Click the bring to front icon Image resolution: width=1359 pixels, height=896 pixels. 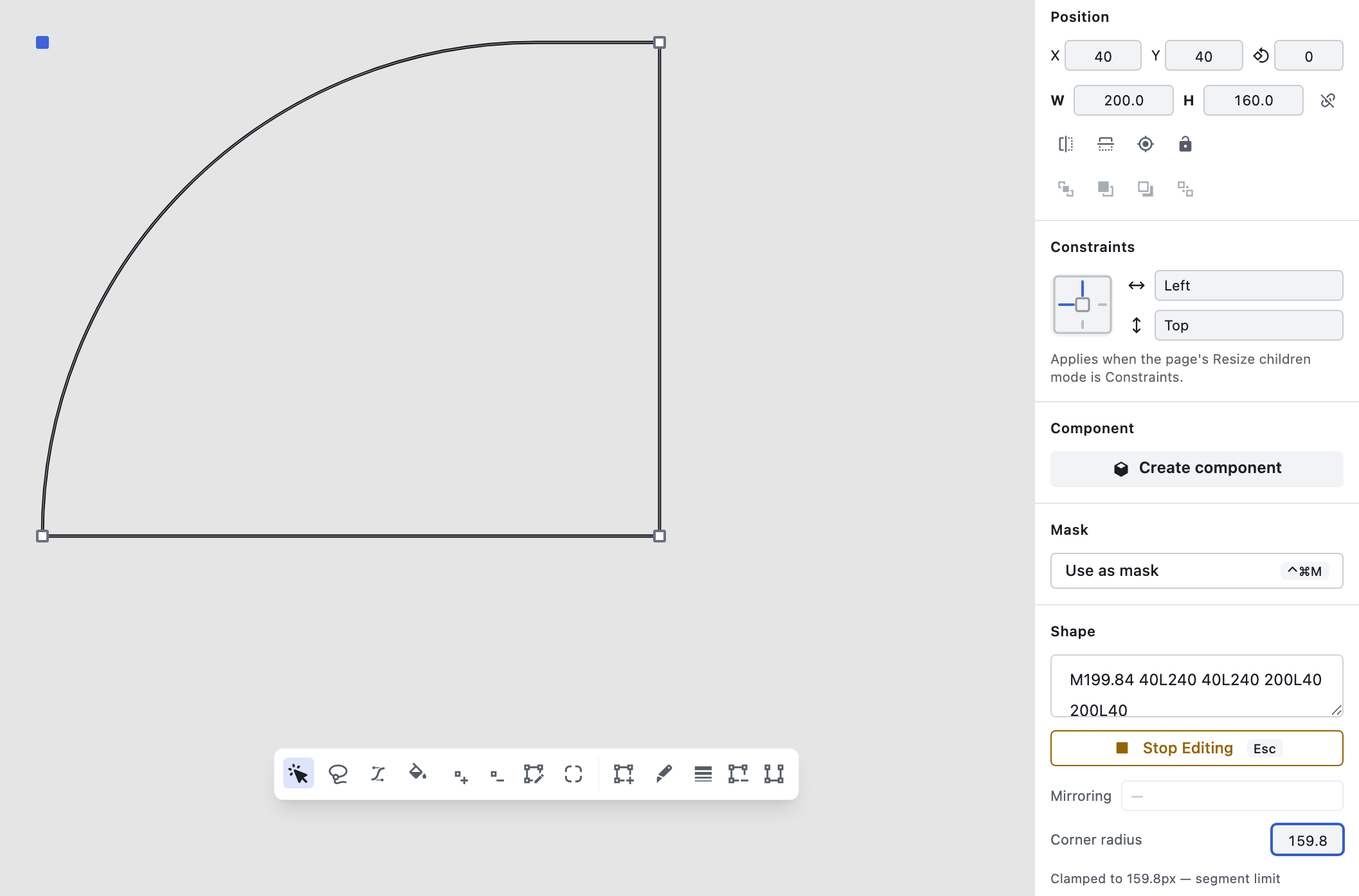point(1066,189)
